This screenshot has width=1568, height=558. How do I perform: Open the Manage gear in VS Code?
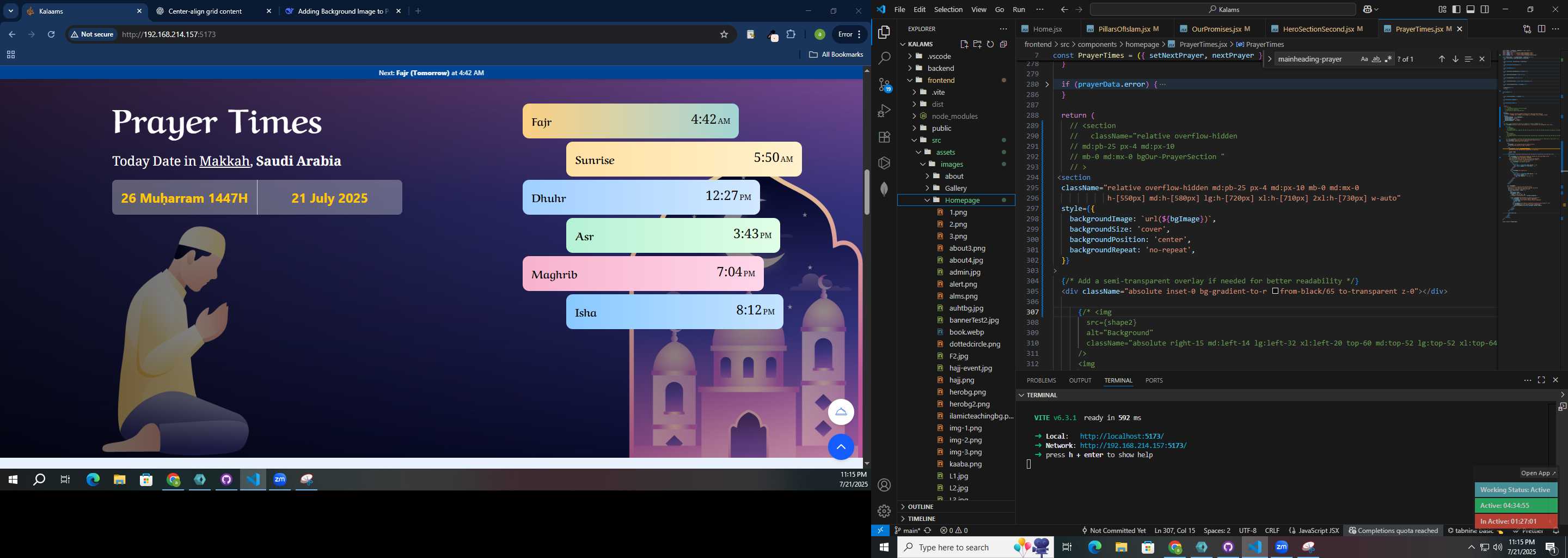click(x=884, y=511)
